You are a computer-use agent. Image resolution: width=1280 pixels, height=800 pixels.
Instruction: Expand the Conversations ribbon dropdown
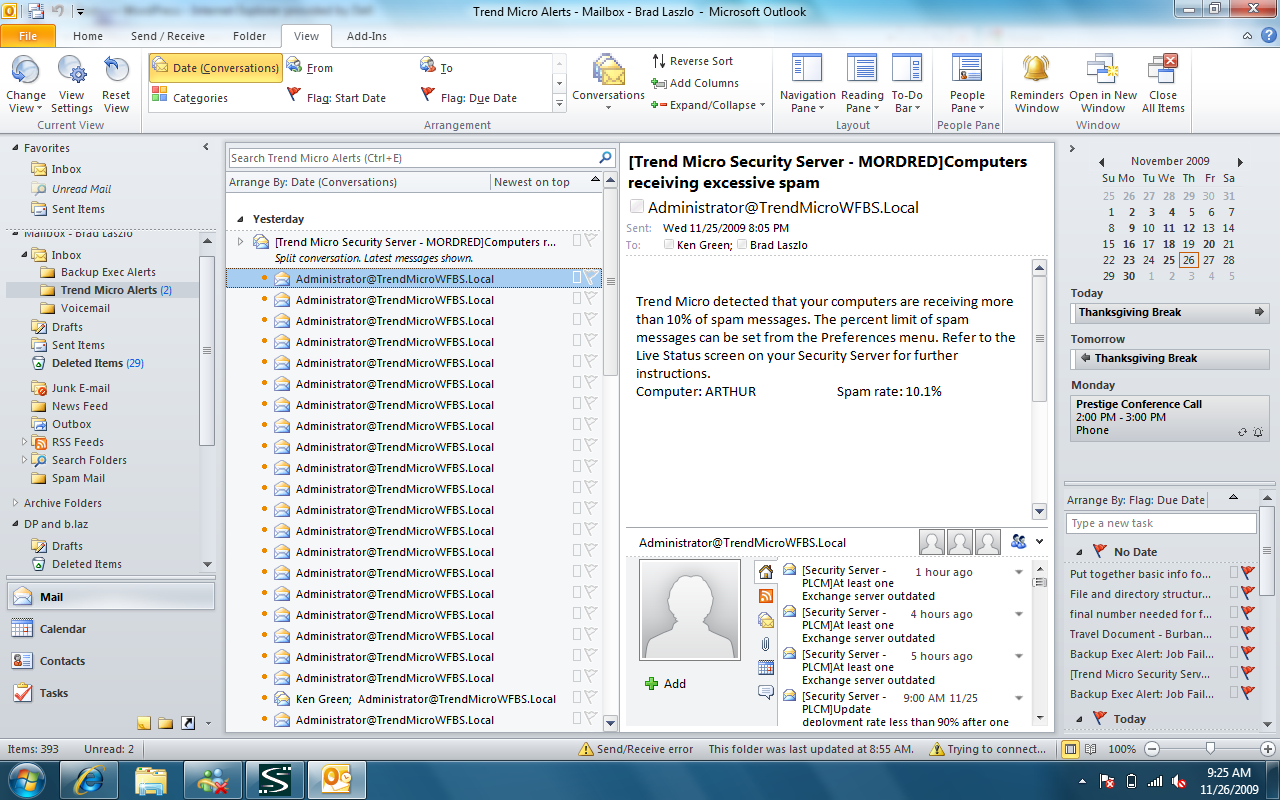pyautogui.click(x=608, y=107)
